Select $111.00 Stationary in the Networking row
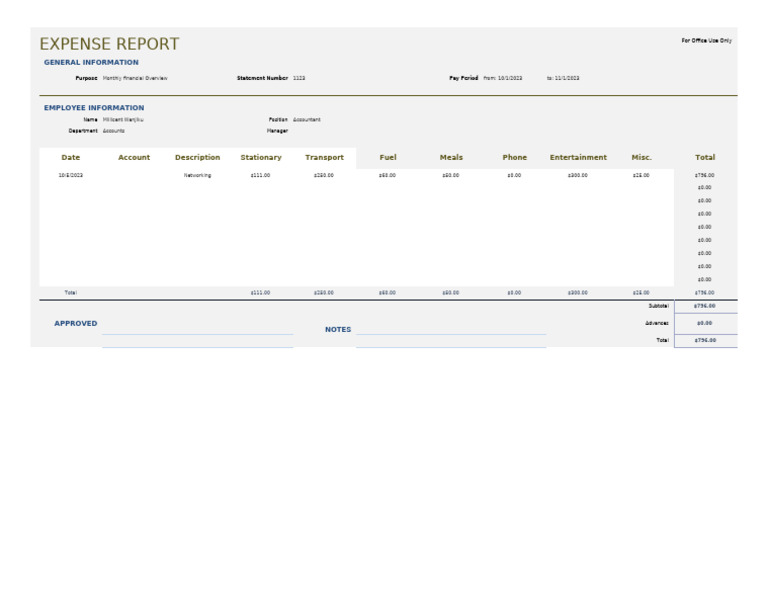This screenshot has width=768, height=594. tap(261, 175)
